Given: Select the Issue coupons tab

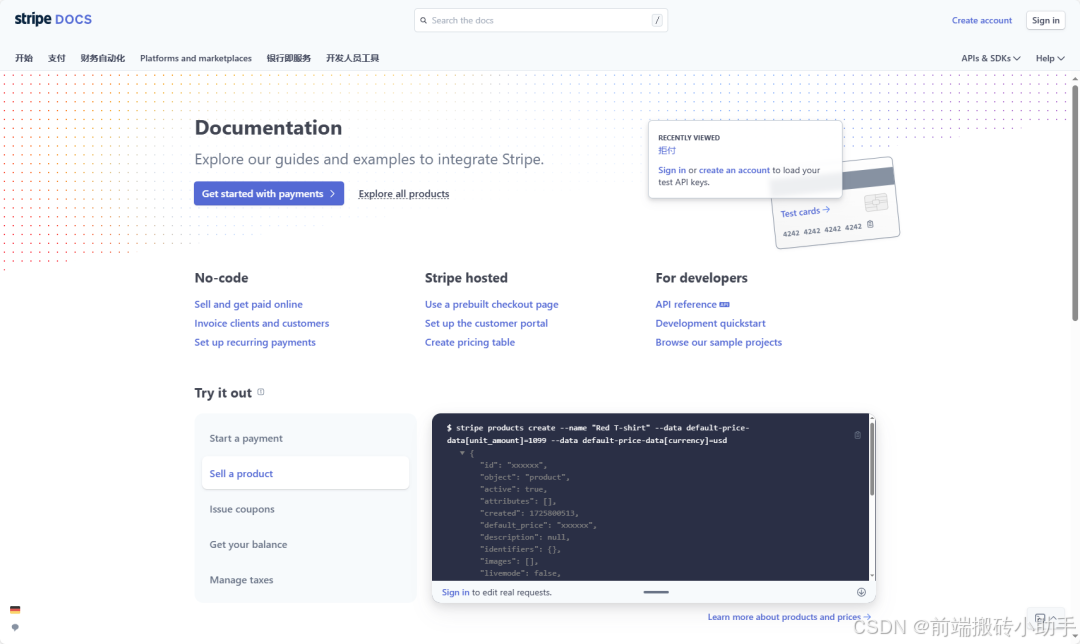Looking at the screenshot, I should tap(305, 509).
